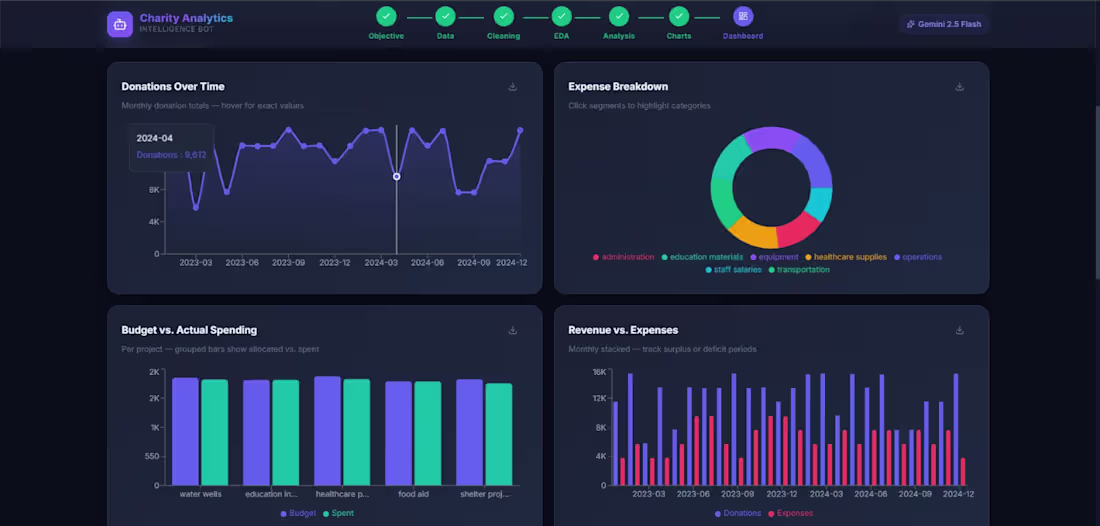Click the Analysis step label
This screenshot has height=526, width=1100.
coord(619,36)
